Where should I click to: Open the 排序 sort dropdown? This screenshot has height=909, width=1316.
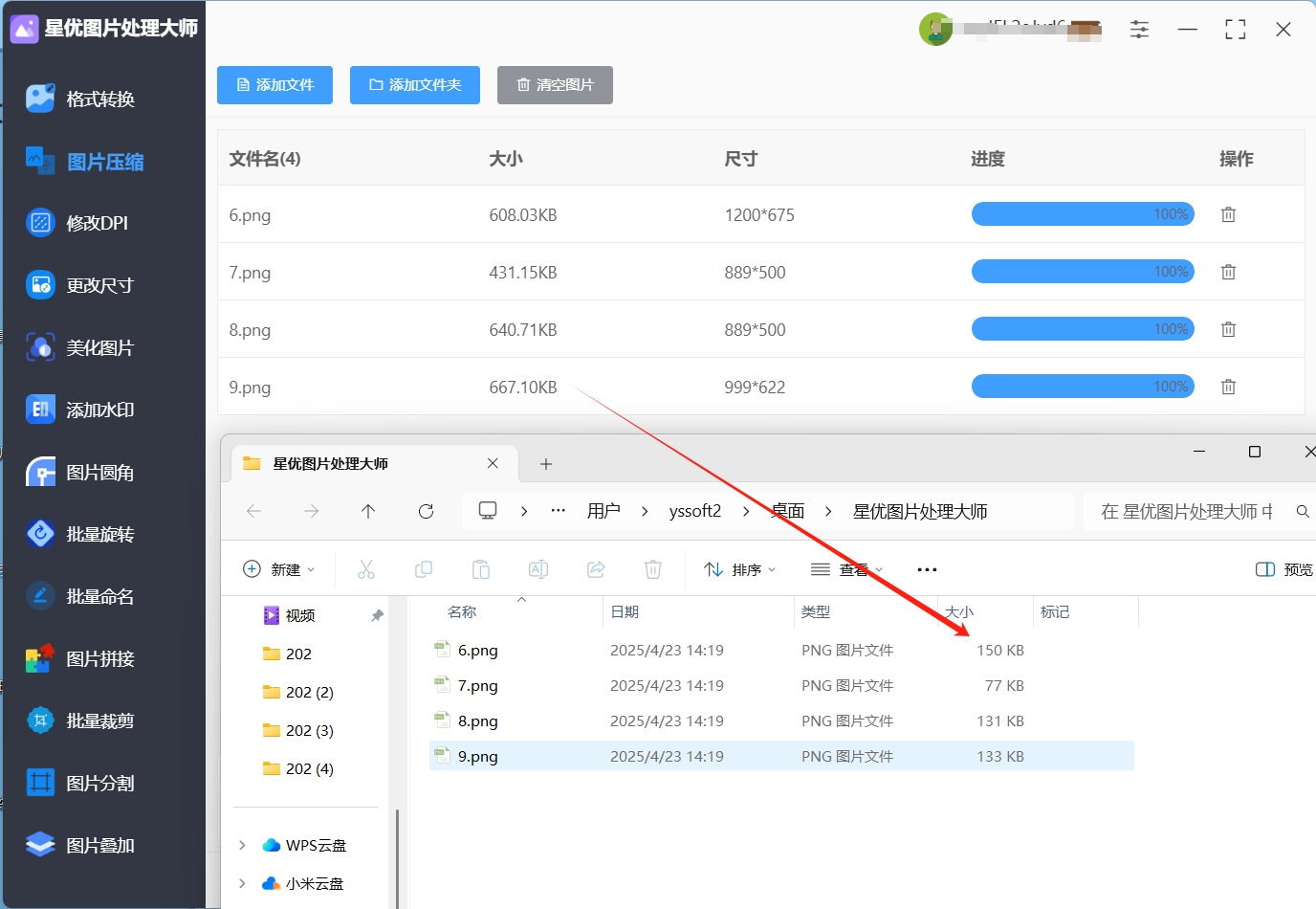coord(739,569)
